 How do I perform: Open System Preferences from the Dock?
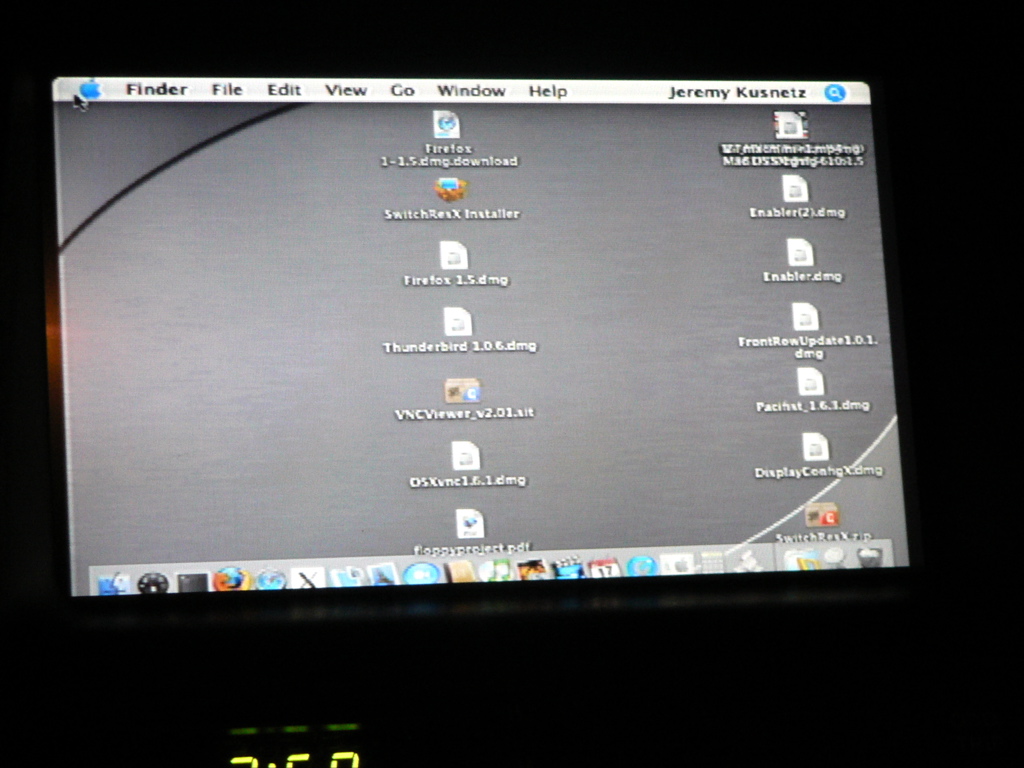click(677, 564)
